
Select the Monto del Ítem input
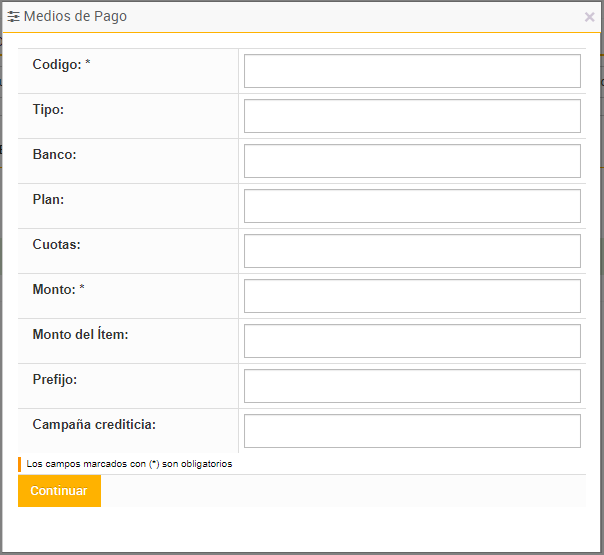tap(412, 341)
